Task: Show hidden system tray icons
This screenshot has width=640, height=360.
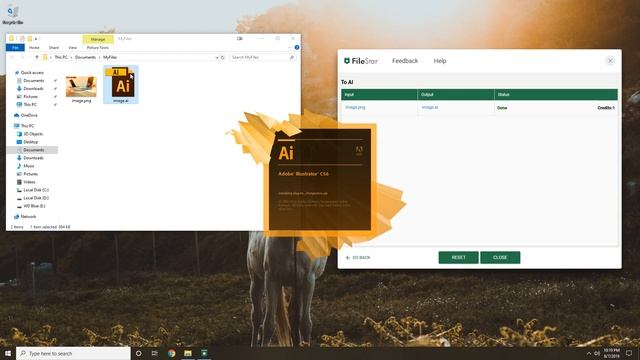Action: click(x=589, y=353)
